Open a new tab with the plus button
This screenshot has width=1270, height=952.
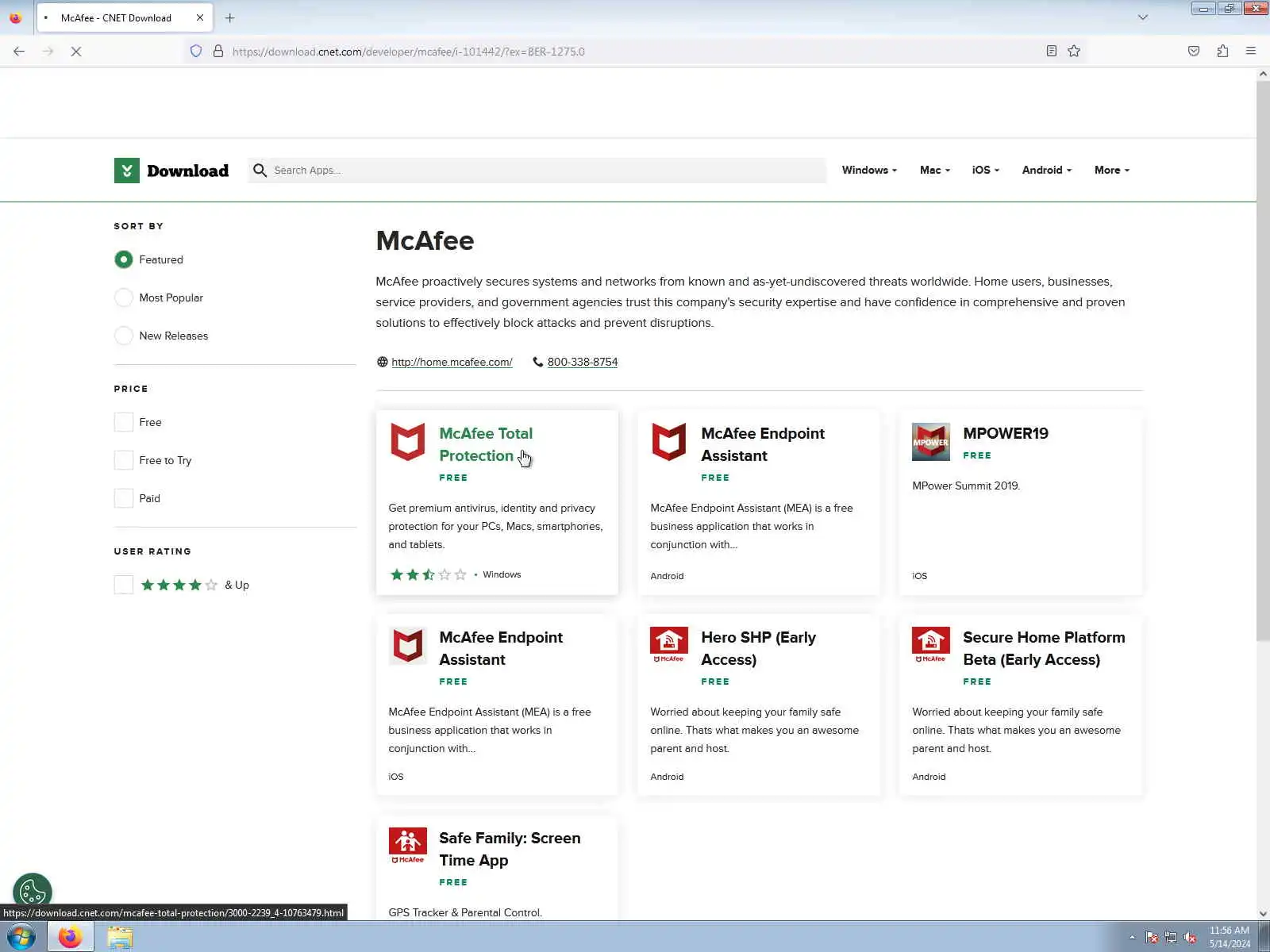coord(230,17)
